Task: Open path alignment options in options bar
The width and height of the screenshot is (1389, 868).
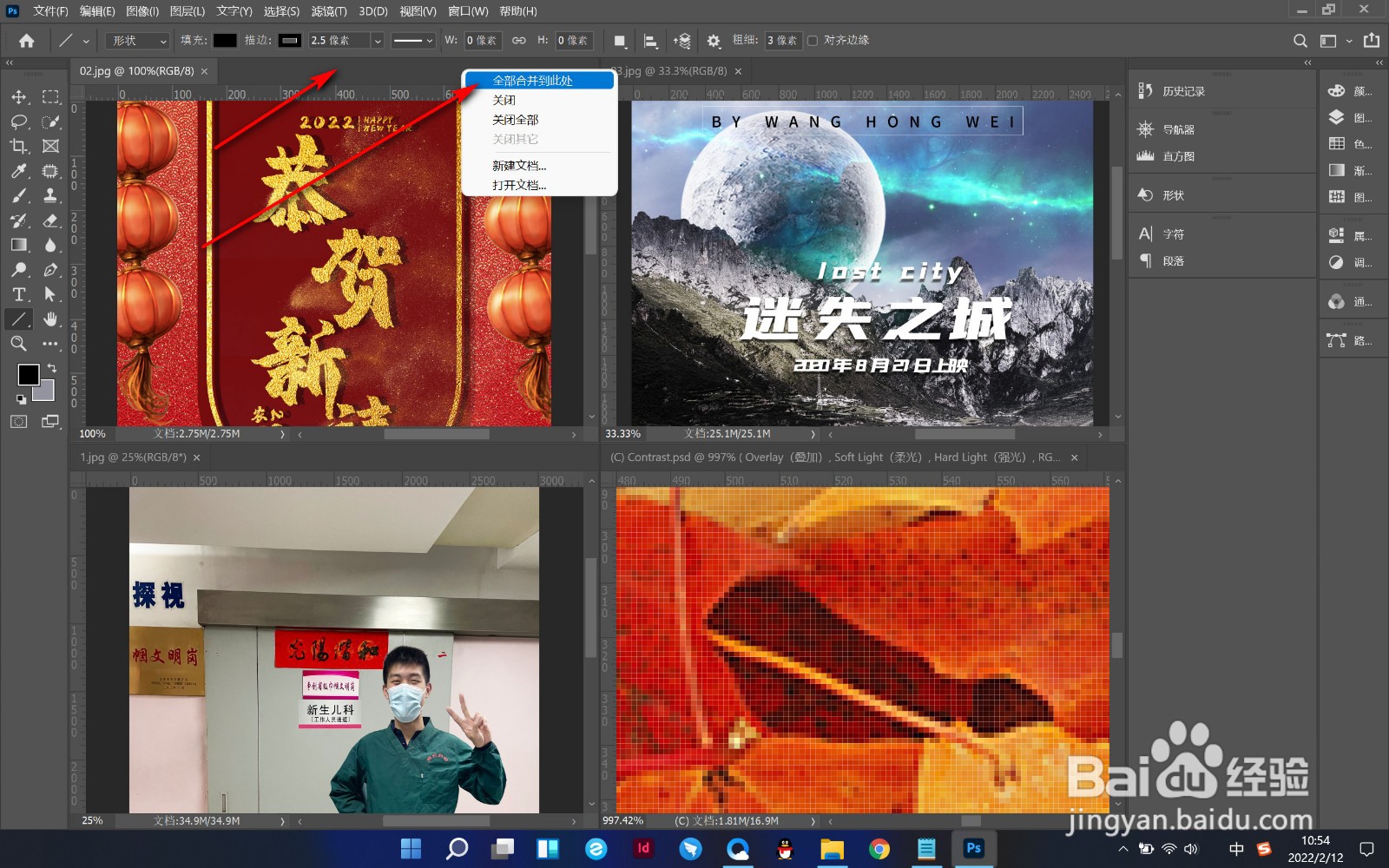Action: click(650, 41)
